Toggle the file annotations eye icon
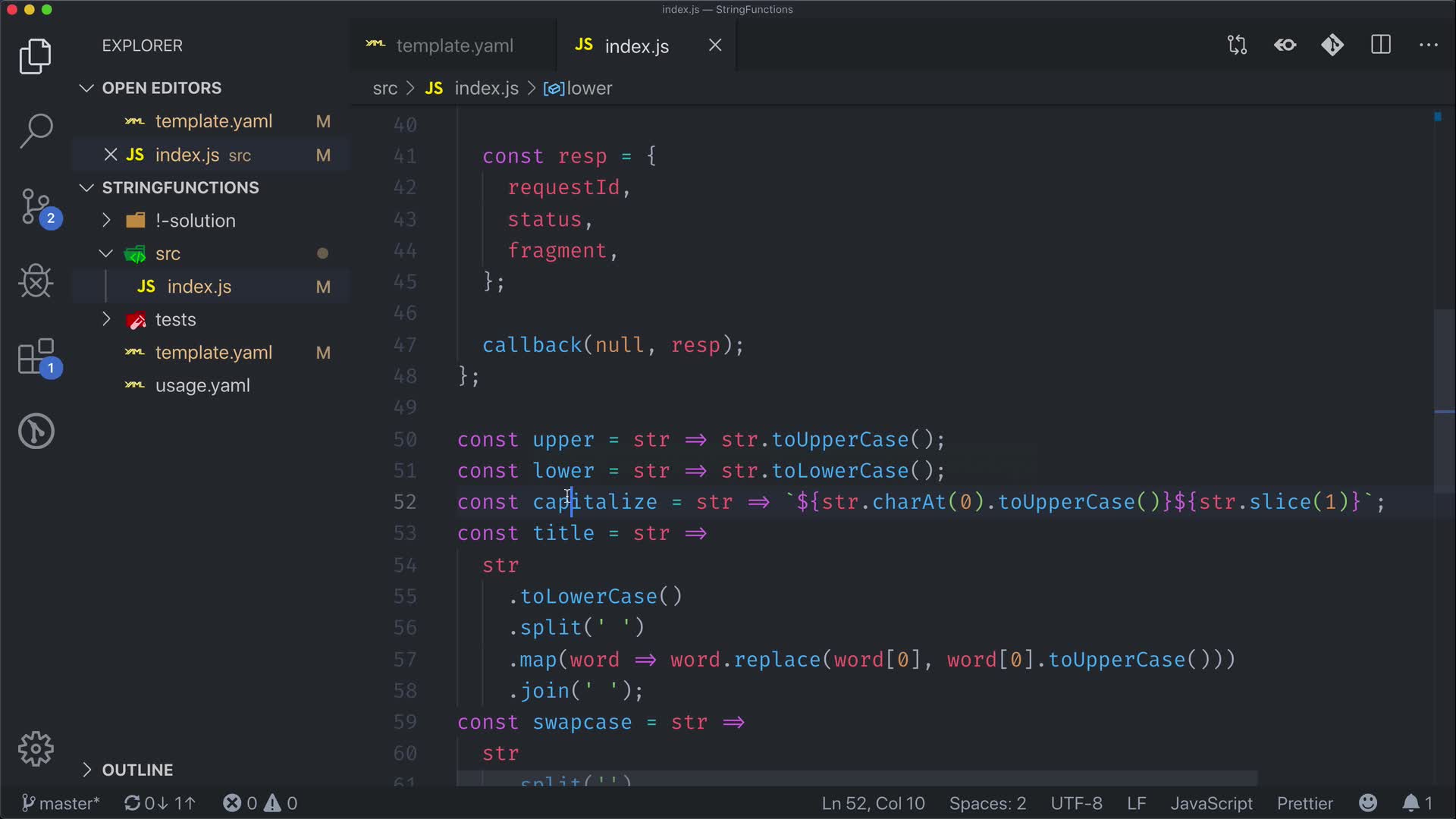This screenshot has height=819, width=1456. point(1285,45)
